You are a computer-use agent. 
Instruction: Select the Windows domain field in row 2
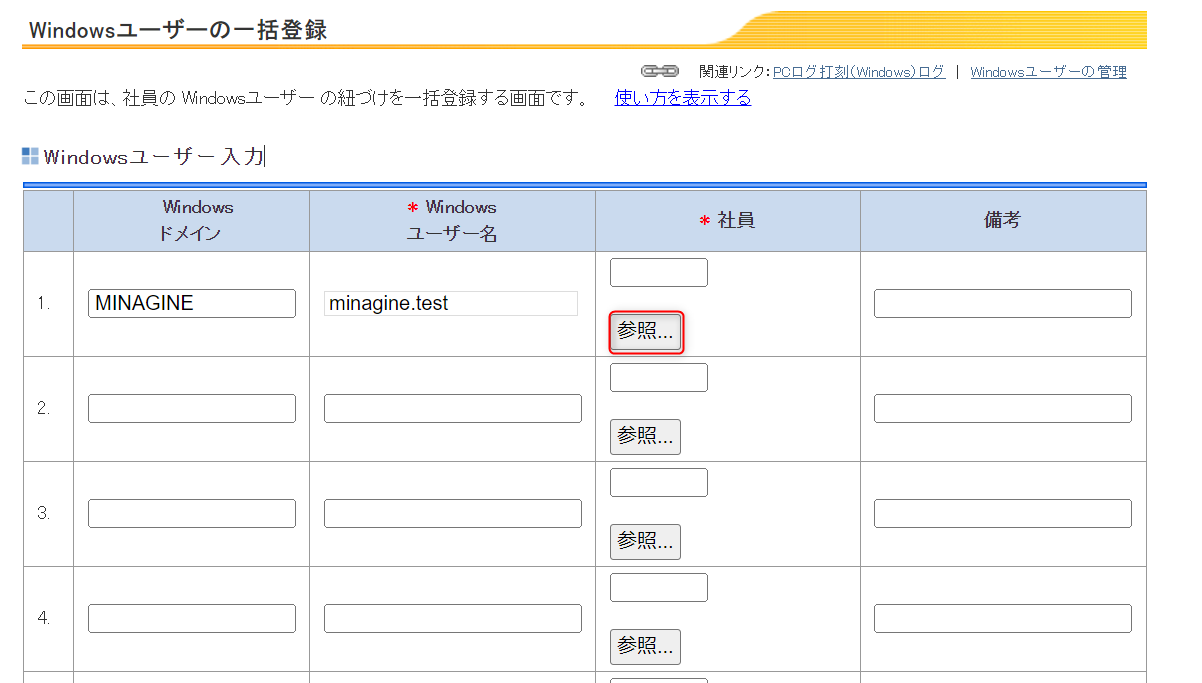[192, 408]
